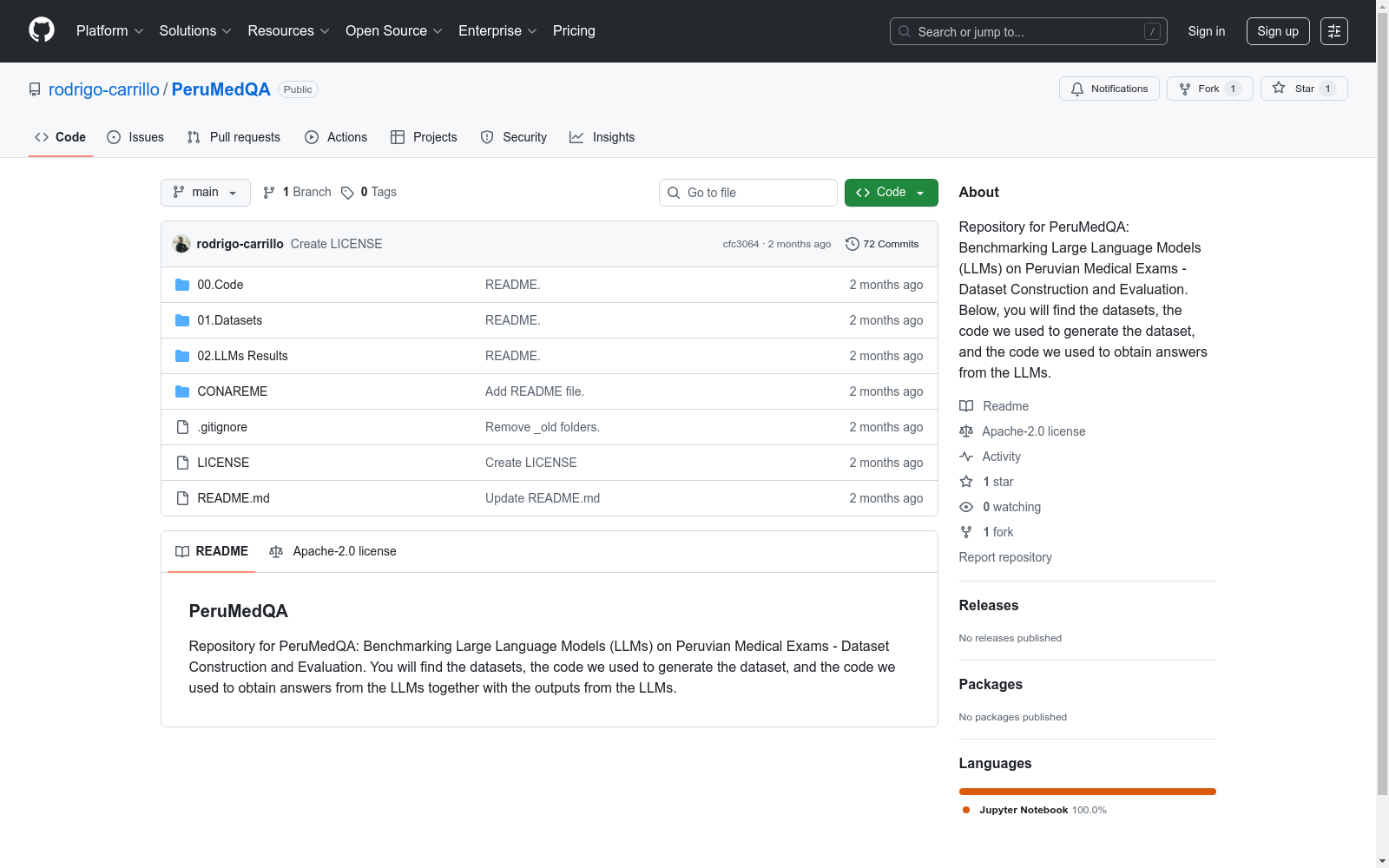
Task: Open the Security tab
Action: 514,137
